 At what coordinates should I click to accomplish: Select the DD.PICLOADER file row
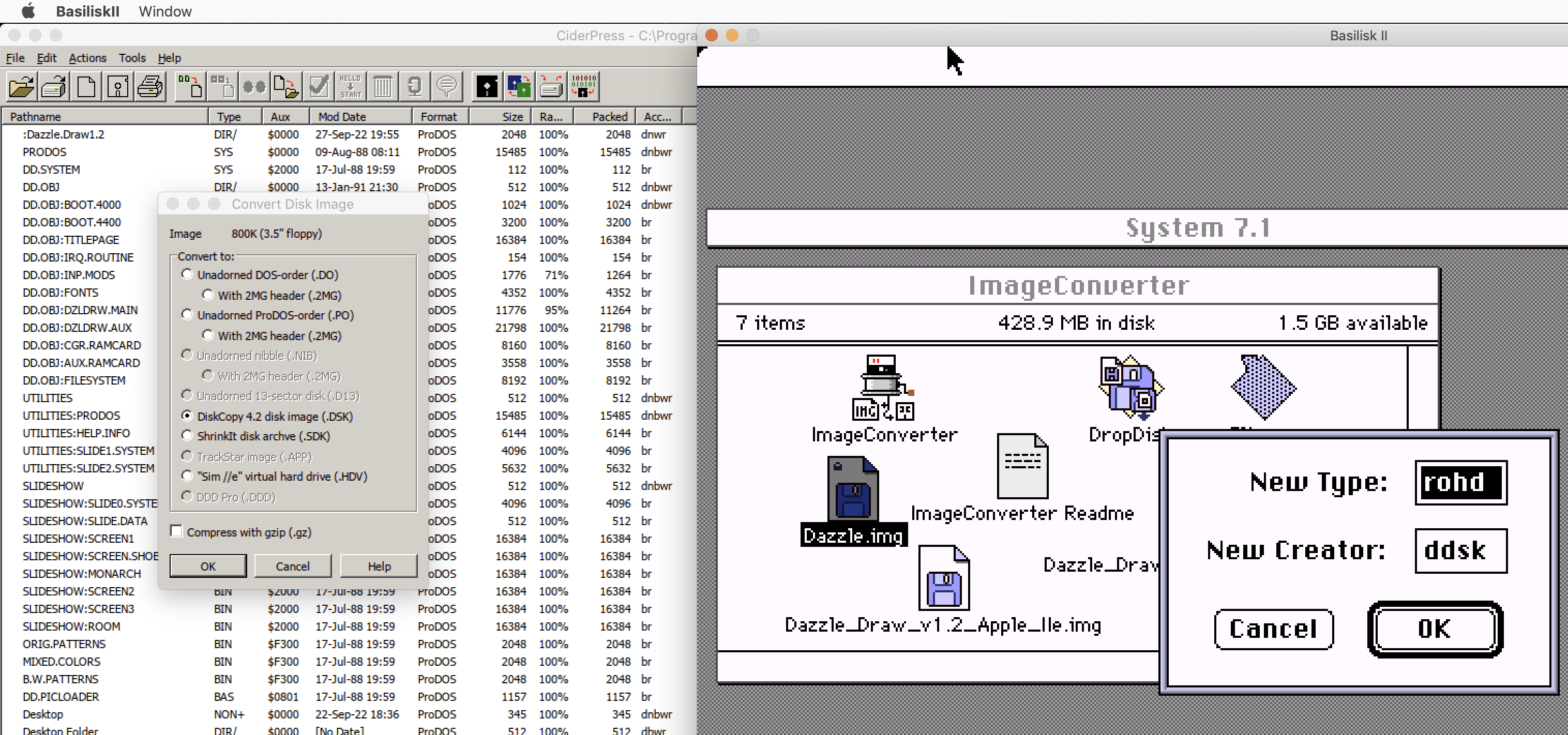click(x=347, y=696)
